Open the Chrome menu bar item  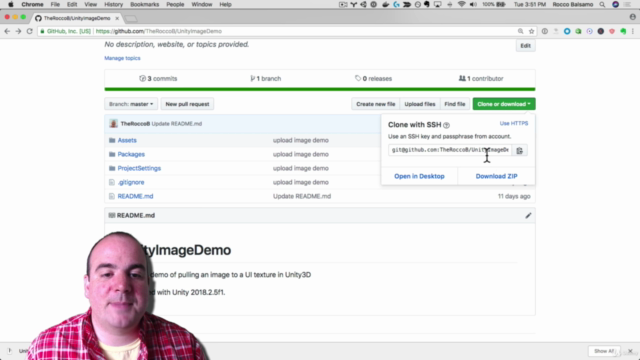[32, 4]
